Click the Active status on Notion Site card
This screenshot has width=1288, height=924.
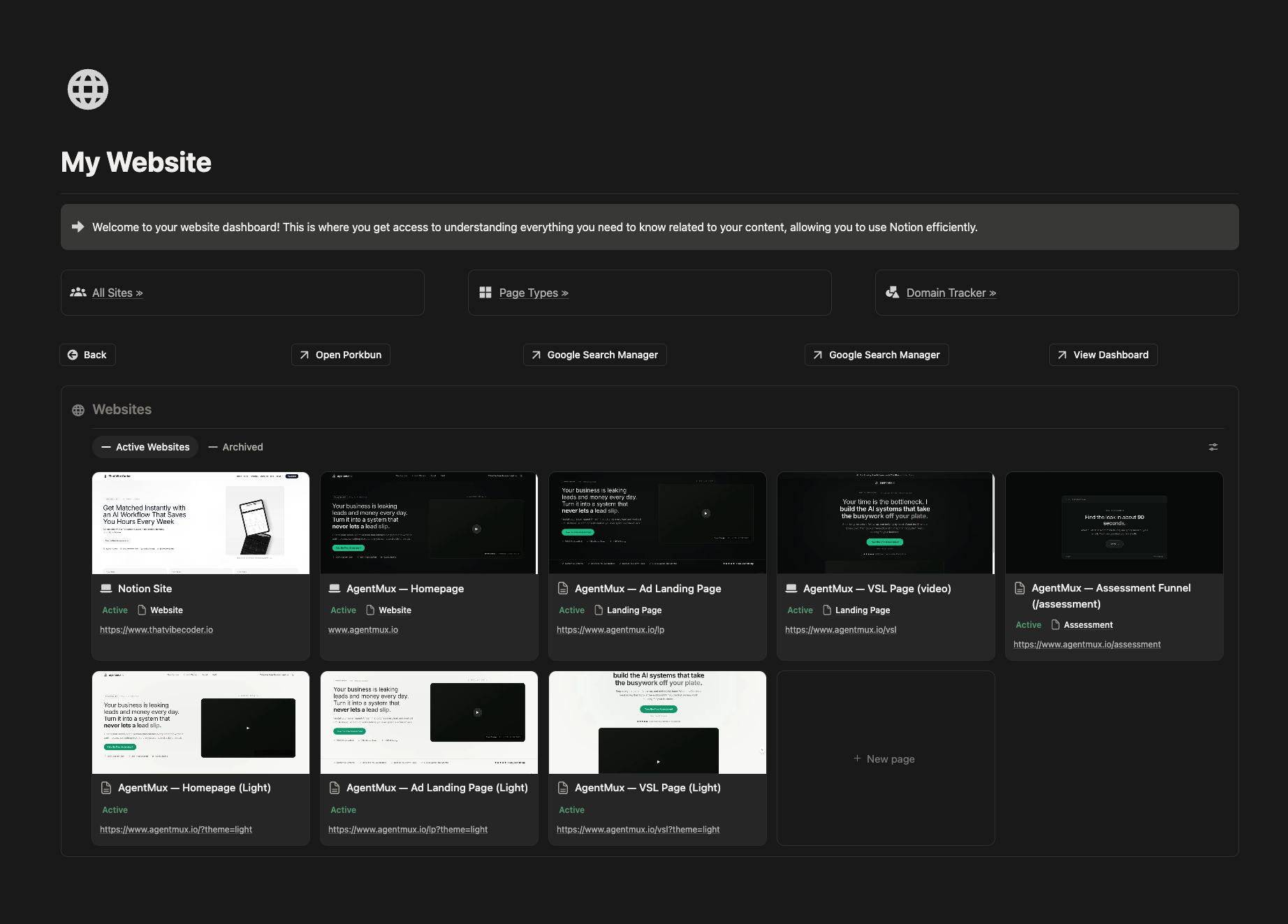115,610
